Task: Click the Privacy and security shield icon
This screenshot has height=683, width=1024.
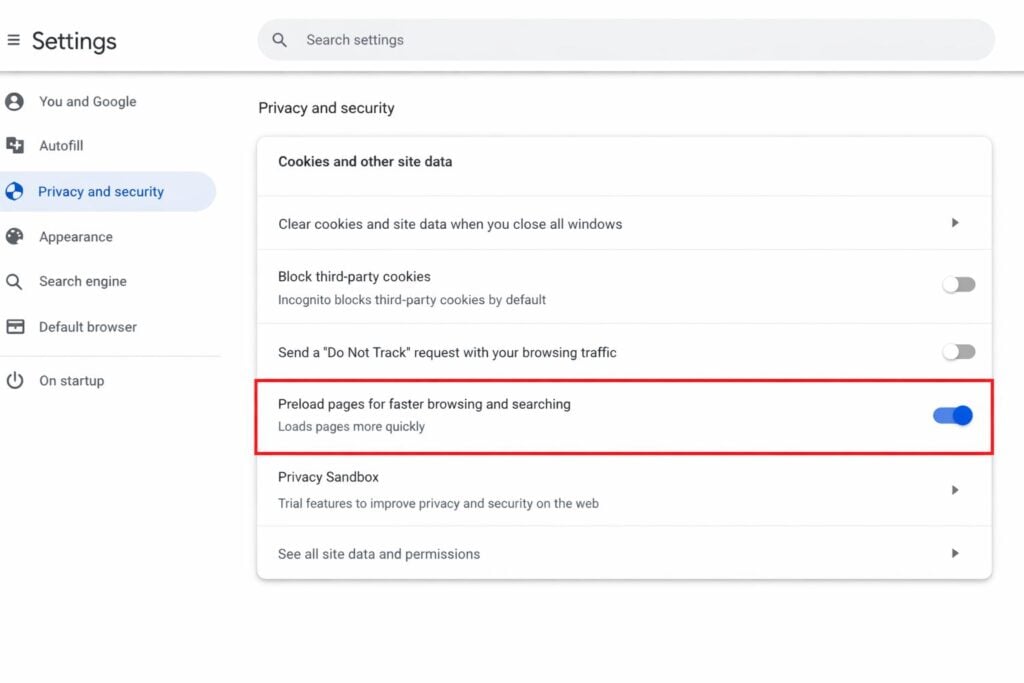Action: (x=15, y=191)
